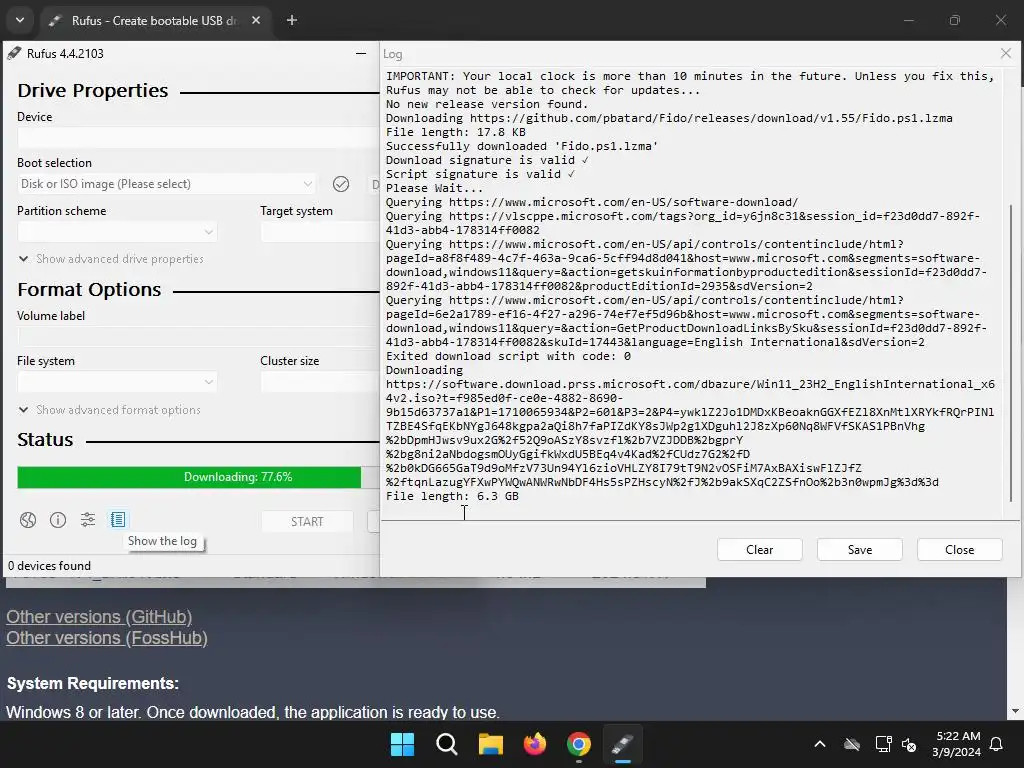Viewport: 1024px width, 768px height.
Task: Open notifications bell icon
Action: pyautogui.click(x=996, y=744)
